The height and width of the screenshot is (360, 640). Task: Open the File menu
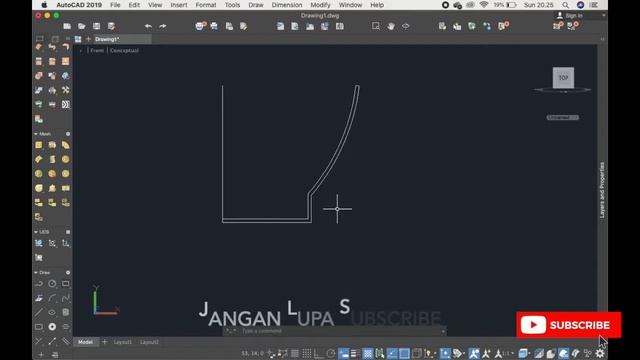[115, 5]
